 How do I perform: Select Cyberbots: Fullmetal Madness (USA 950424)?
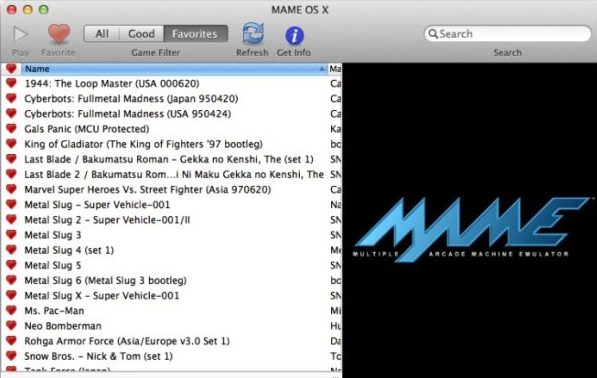tap(128, 114)
